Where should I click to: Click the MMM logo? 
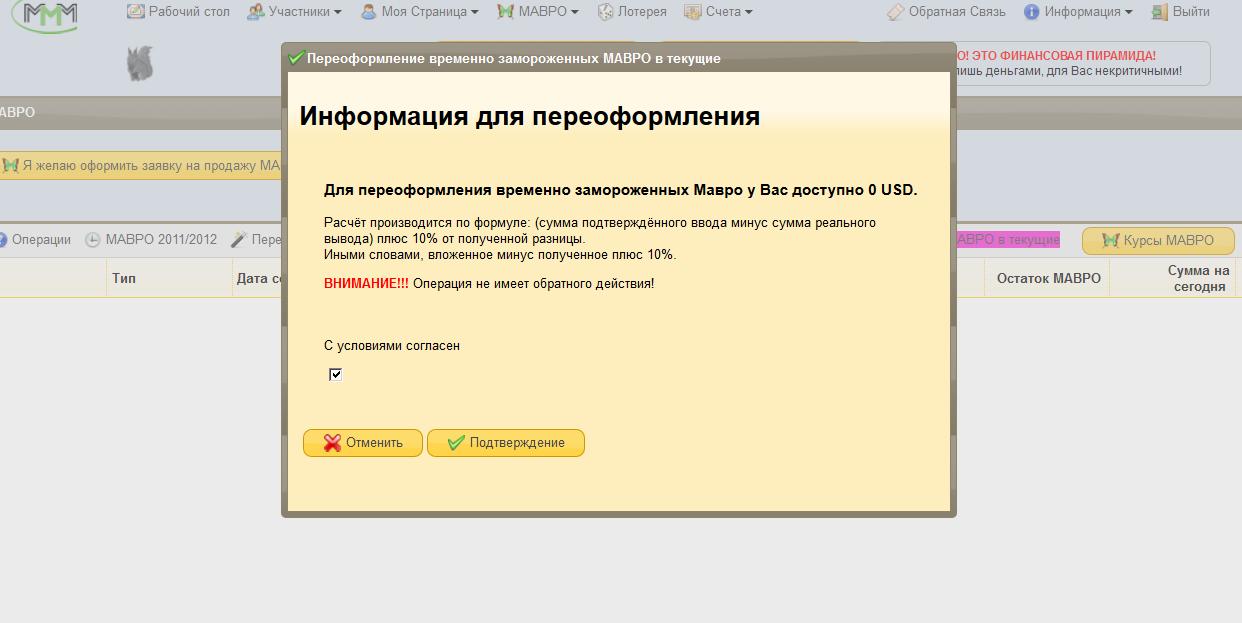(x=44, y=15)
